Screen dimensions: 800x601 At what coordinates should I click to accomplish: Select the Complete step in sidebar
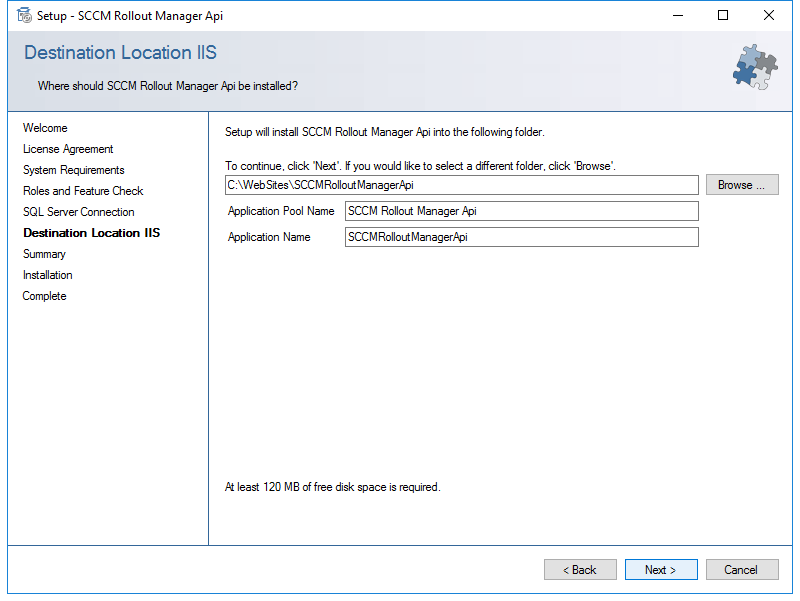tap(44, 296)
